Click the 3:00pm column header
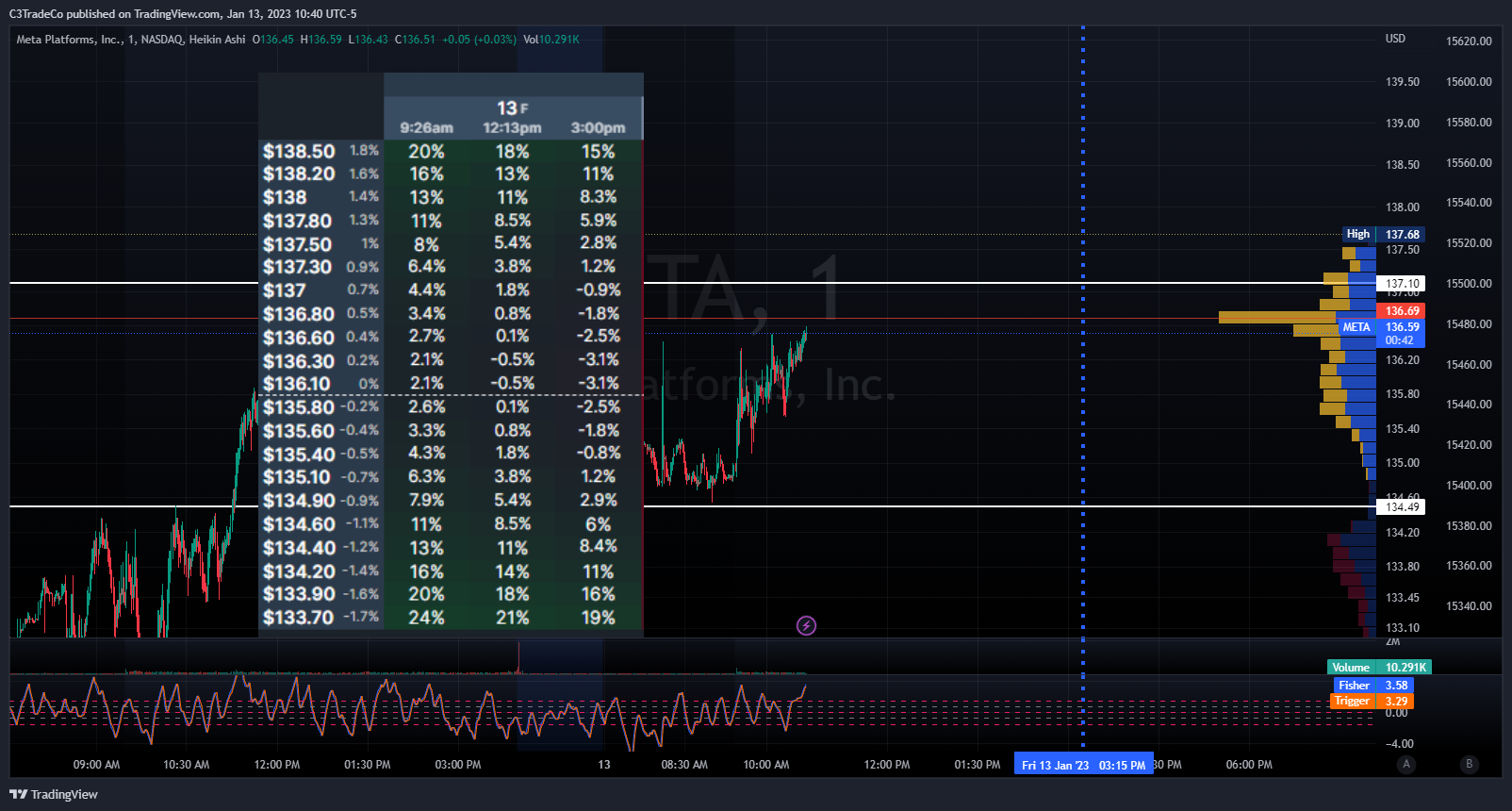Screen dimensions: 1512x811 (598, 127)
